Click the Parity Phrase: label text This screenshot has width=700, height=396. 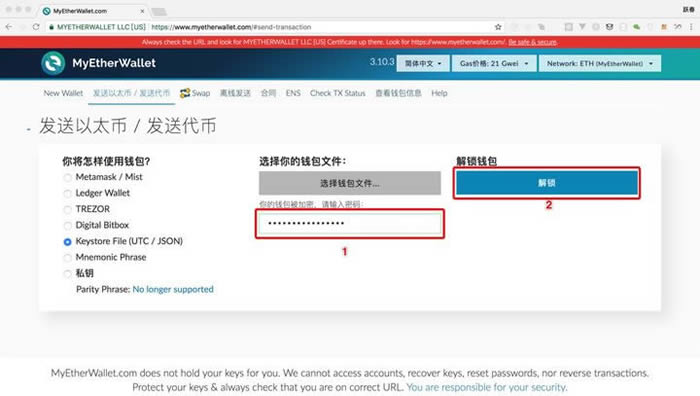click(103, 289)
